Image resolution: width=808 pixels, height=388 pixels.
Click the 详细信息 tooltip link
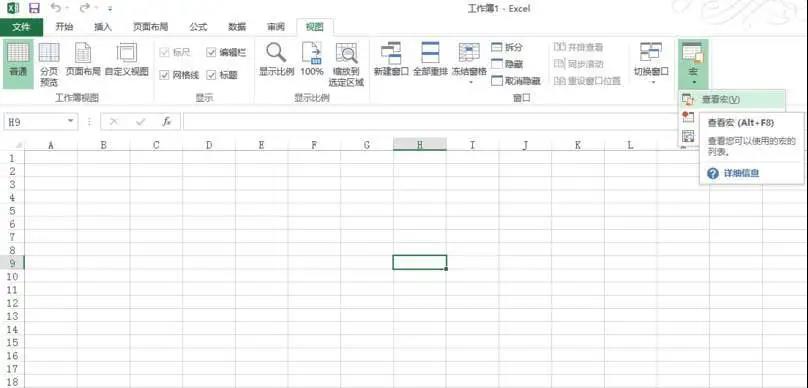click(742, 174)
